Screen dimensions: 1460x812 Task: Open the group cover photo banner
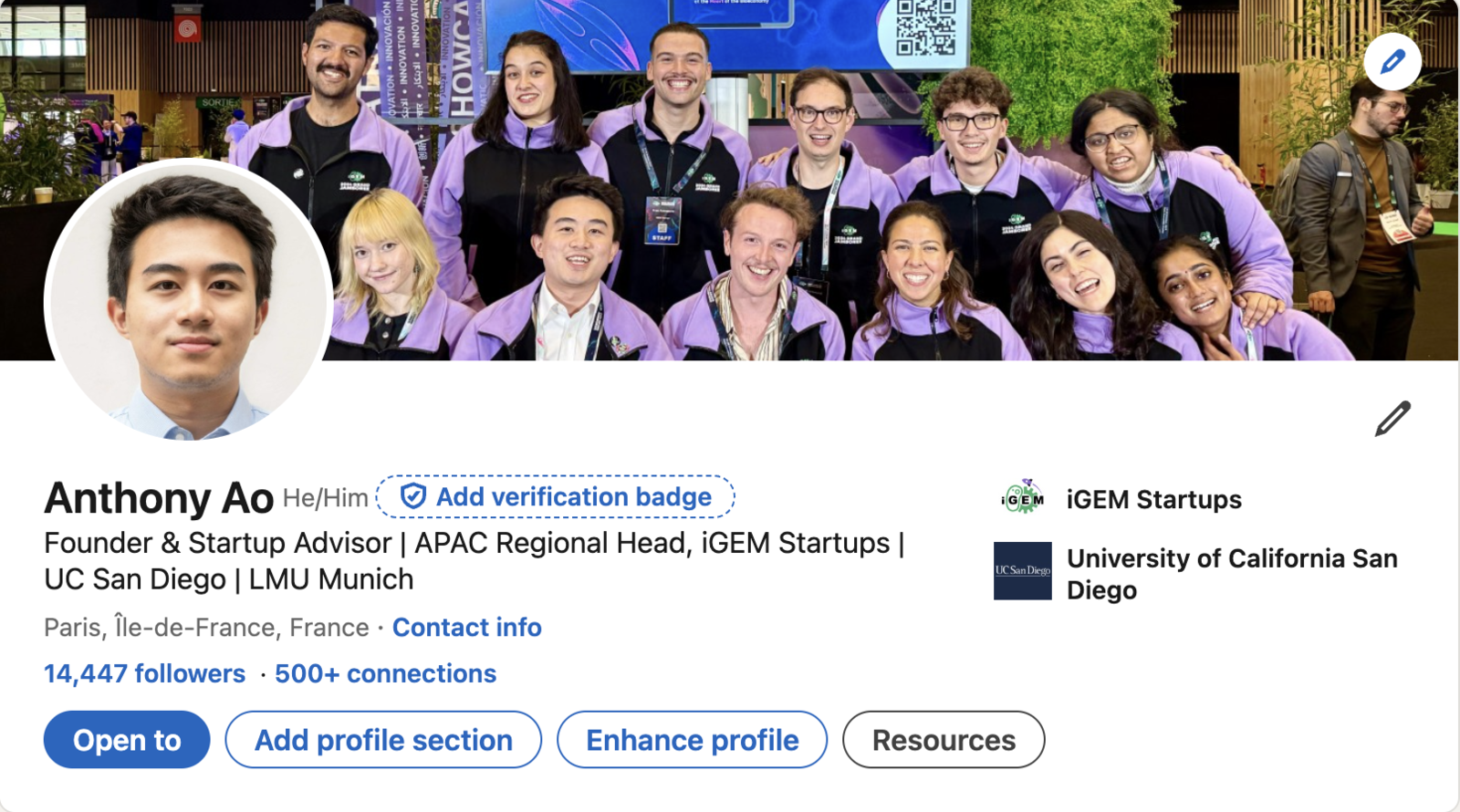(x=821, y=182)
